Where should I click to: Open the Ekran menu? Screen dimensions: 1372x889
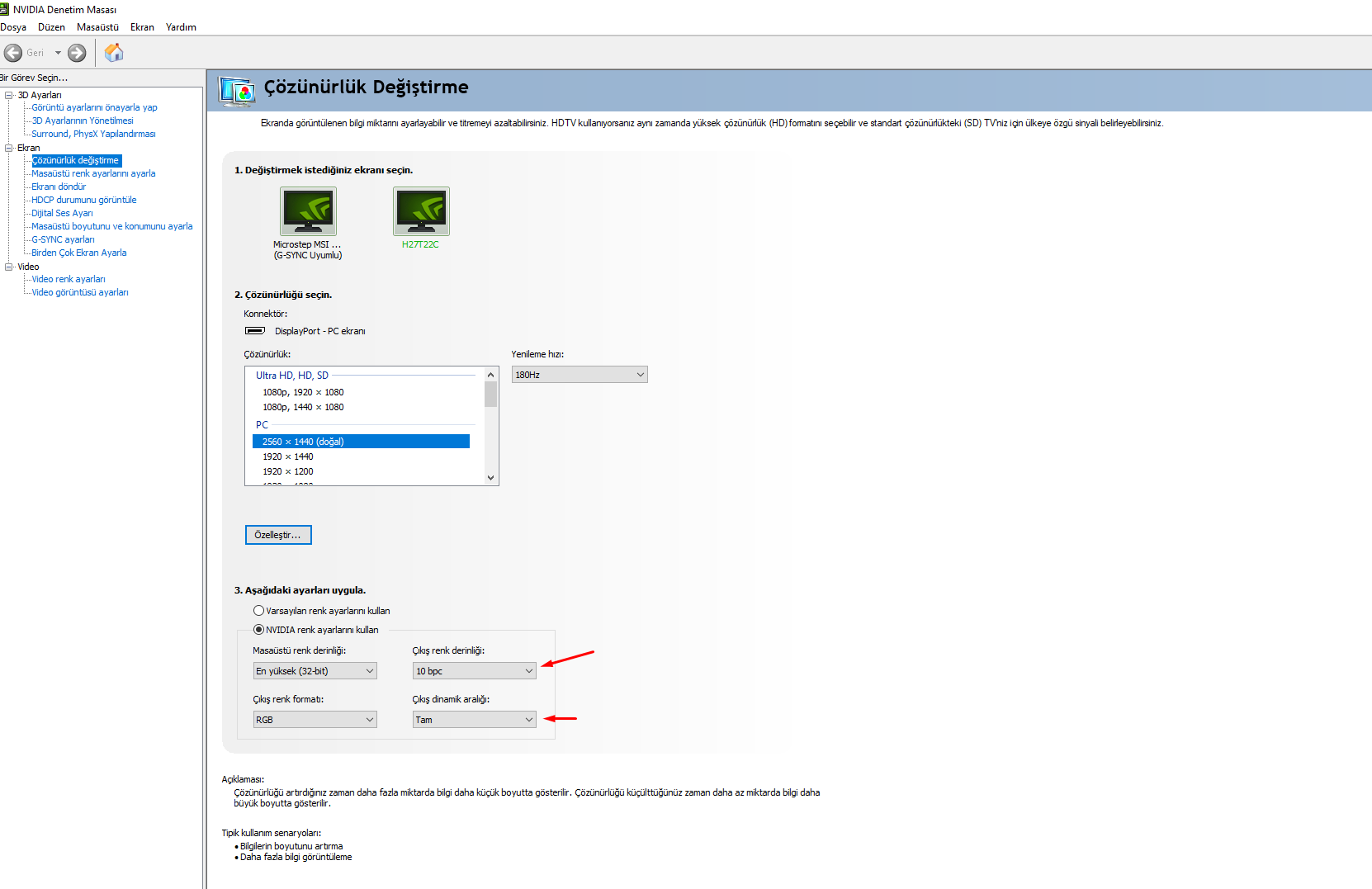(142, 27)
